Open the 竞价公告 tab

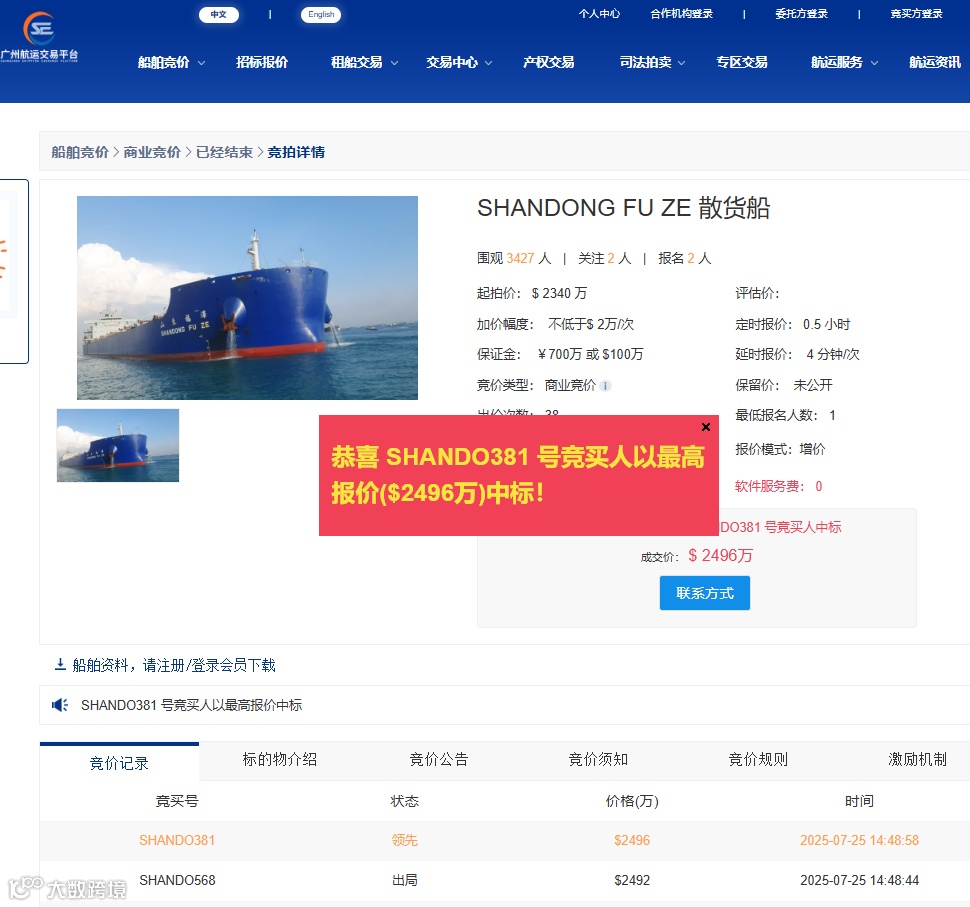click(439, 759)
